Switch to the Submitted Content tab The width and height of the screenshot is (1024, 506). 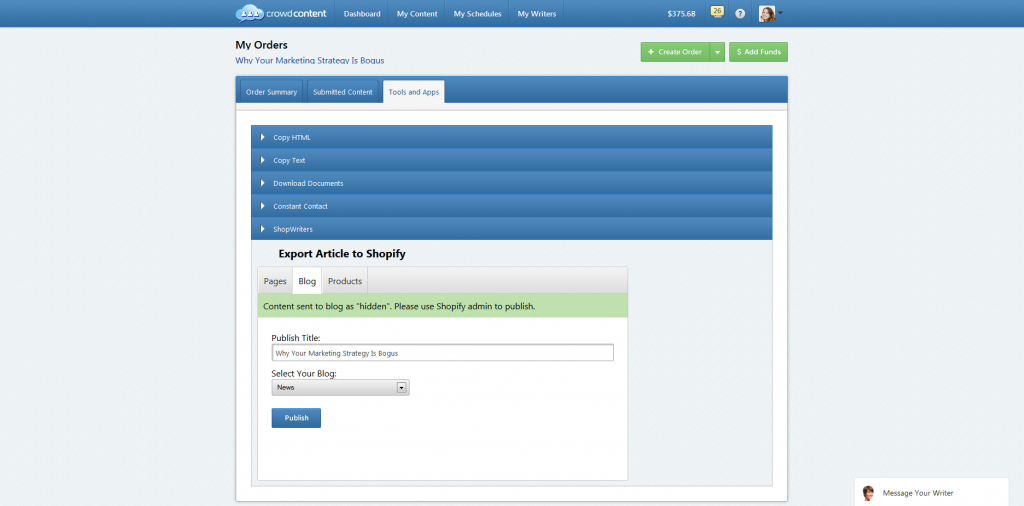343,92
